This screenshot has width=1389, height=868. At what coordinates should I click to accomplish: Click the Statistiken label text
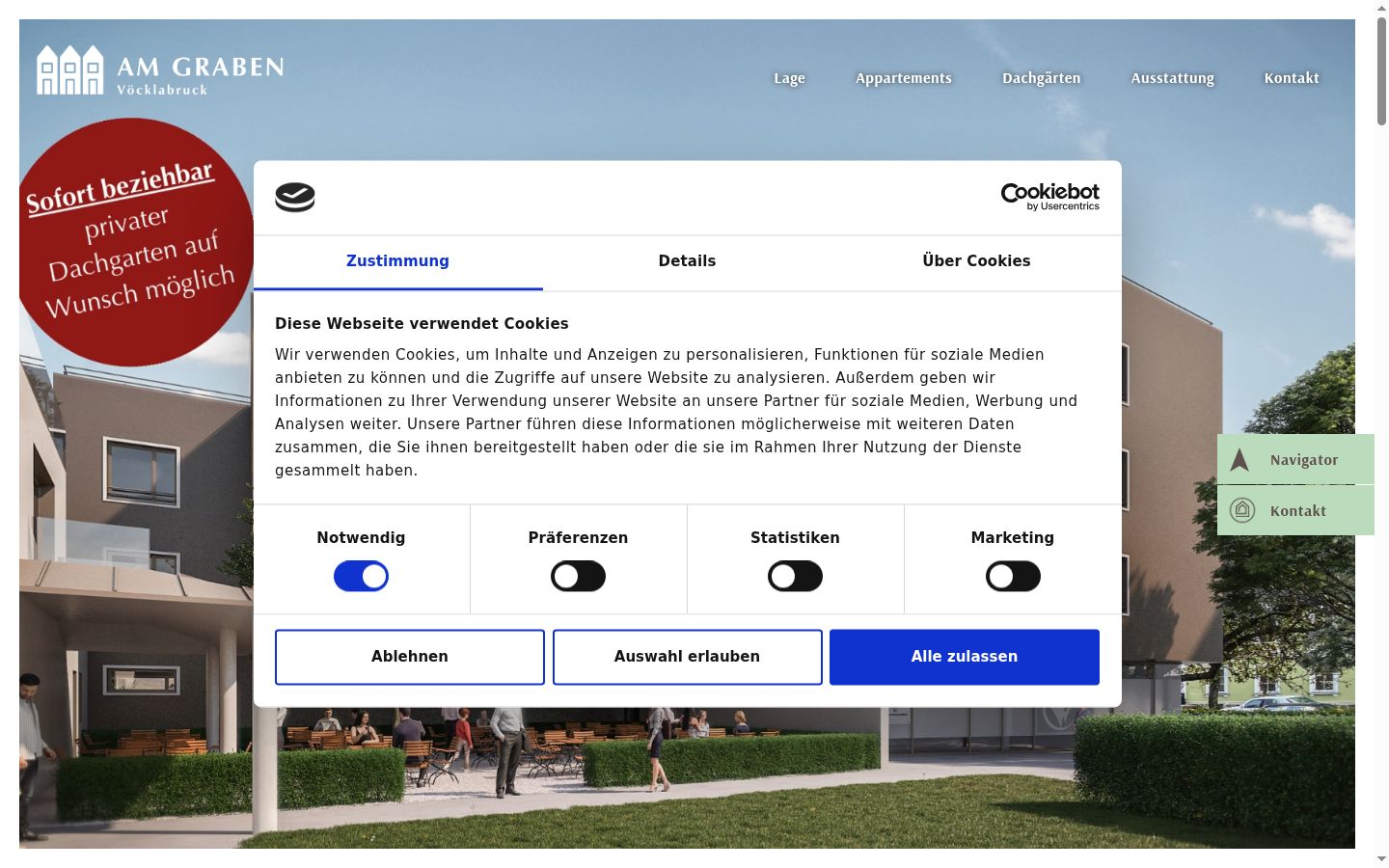point(795,538)
